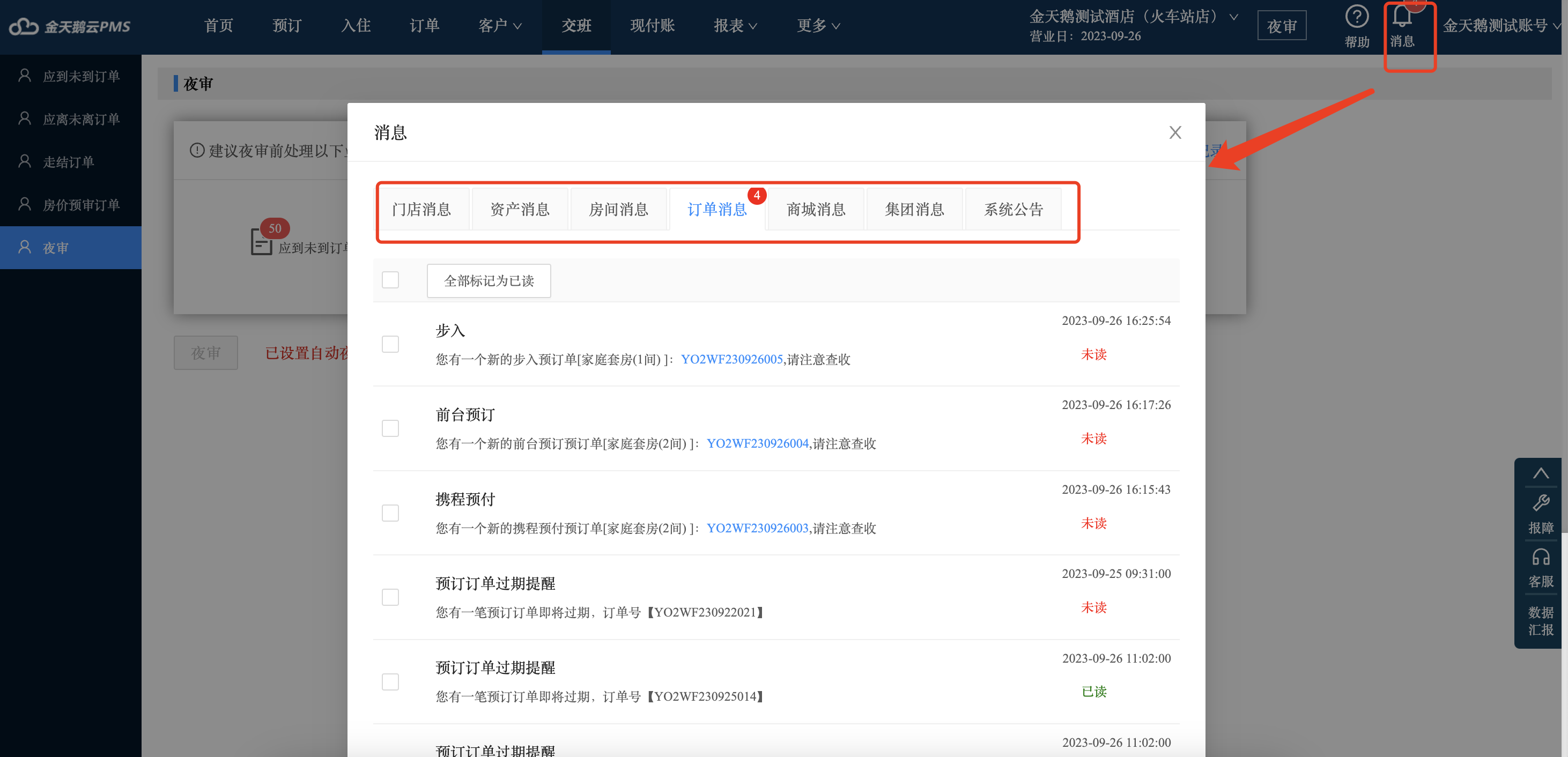
Task: Close the 消息 dialog with X
Action: pyautogui.click(x=1175, y=132)
